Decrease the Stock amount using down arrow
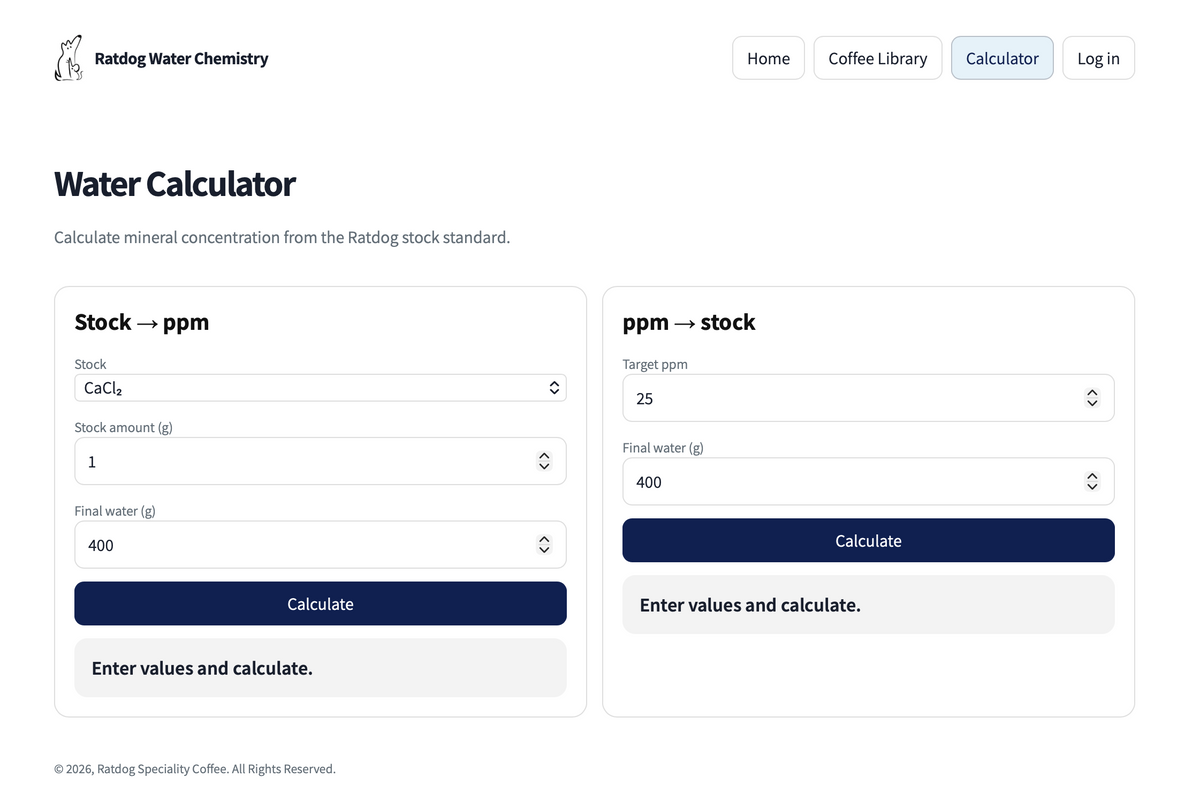This screenshot has width=1200, height=800. tap(544, 466)
